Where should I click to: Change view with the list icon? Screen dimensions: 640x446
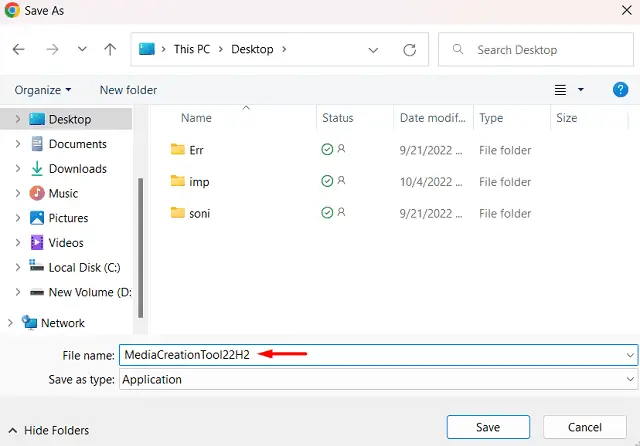coord(560,90)
